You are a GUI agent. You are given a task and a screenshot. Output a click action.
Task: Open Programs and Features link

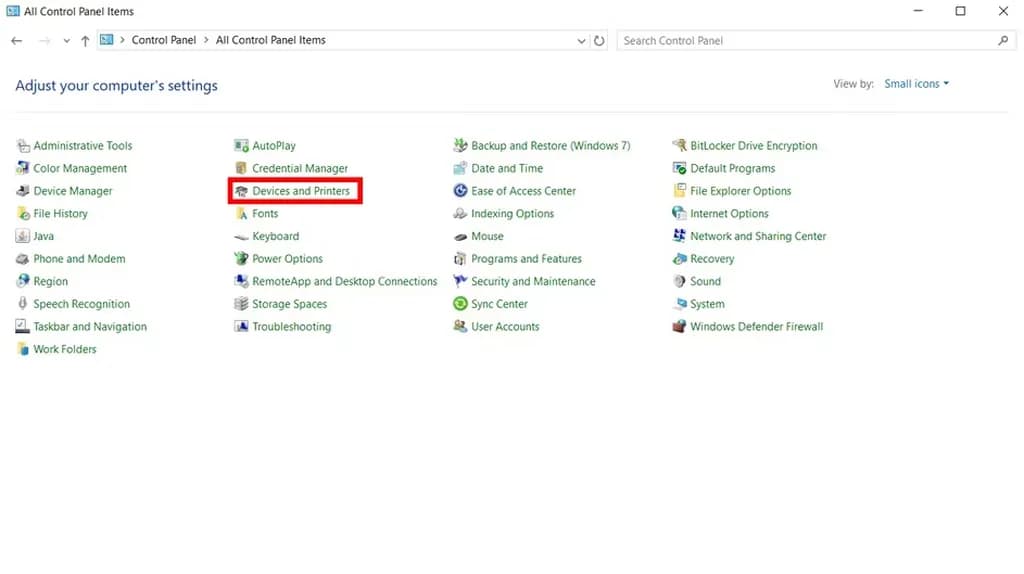pos(526,259)
